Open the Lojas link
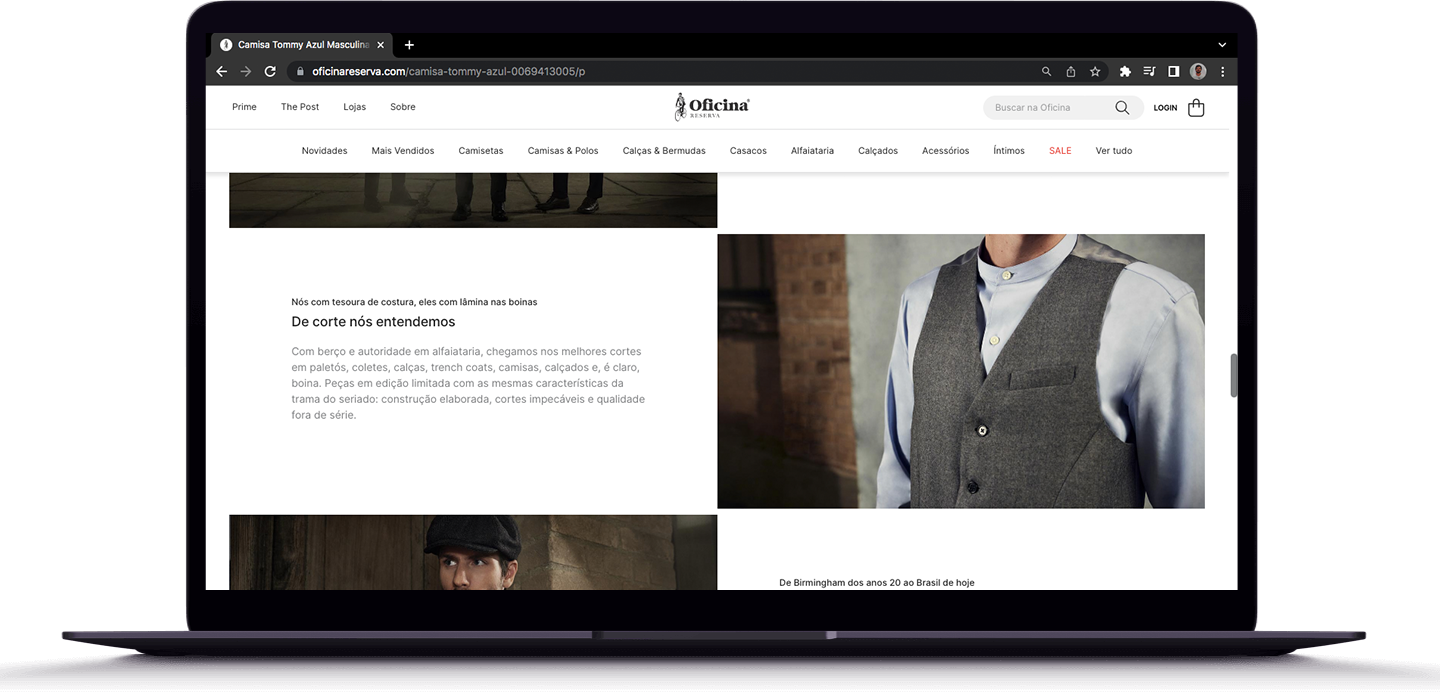 355,107
